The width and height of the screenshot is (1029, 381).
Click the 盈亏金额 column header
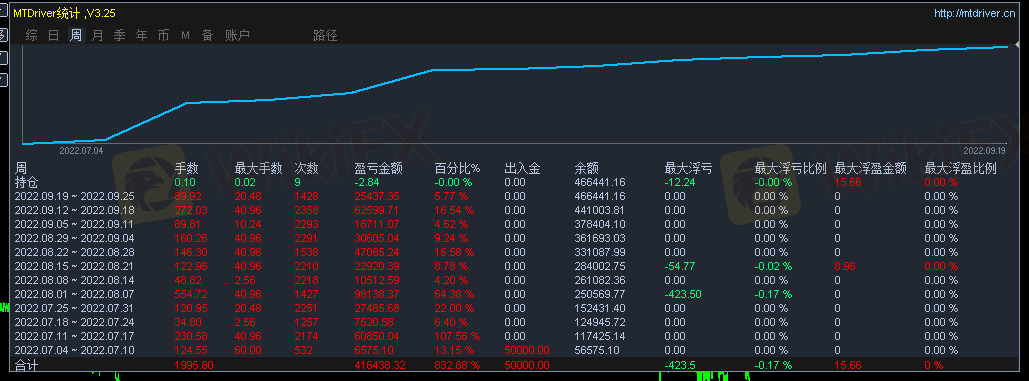[x=378, y=169]
